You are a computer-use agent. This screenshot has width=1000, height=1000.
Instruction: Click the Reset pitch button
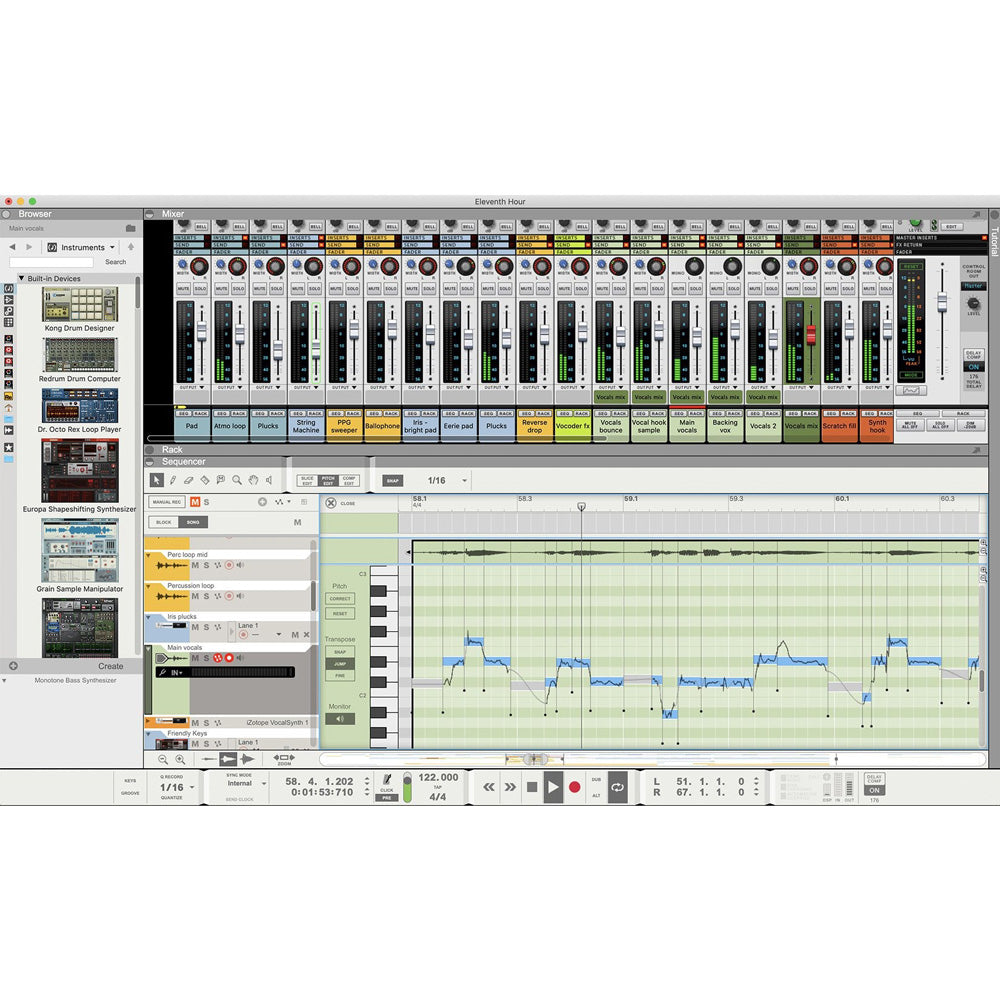(x=340, y=614)
